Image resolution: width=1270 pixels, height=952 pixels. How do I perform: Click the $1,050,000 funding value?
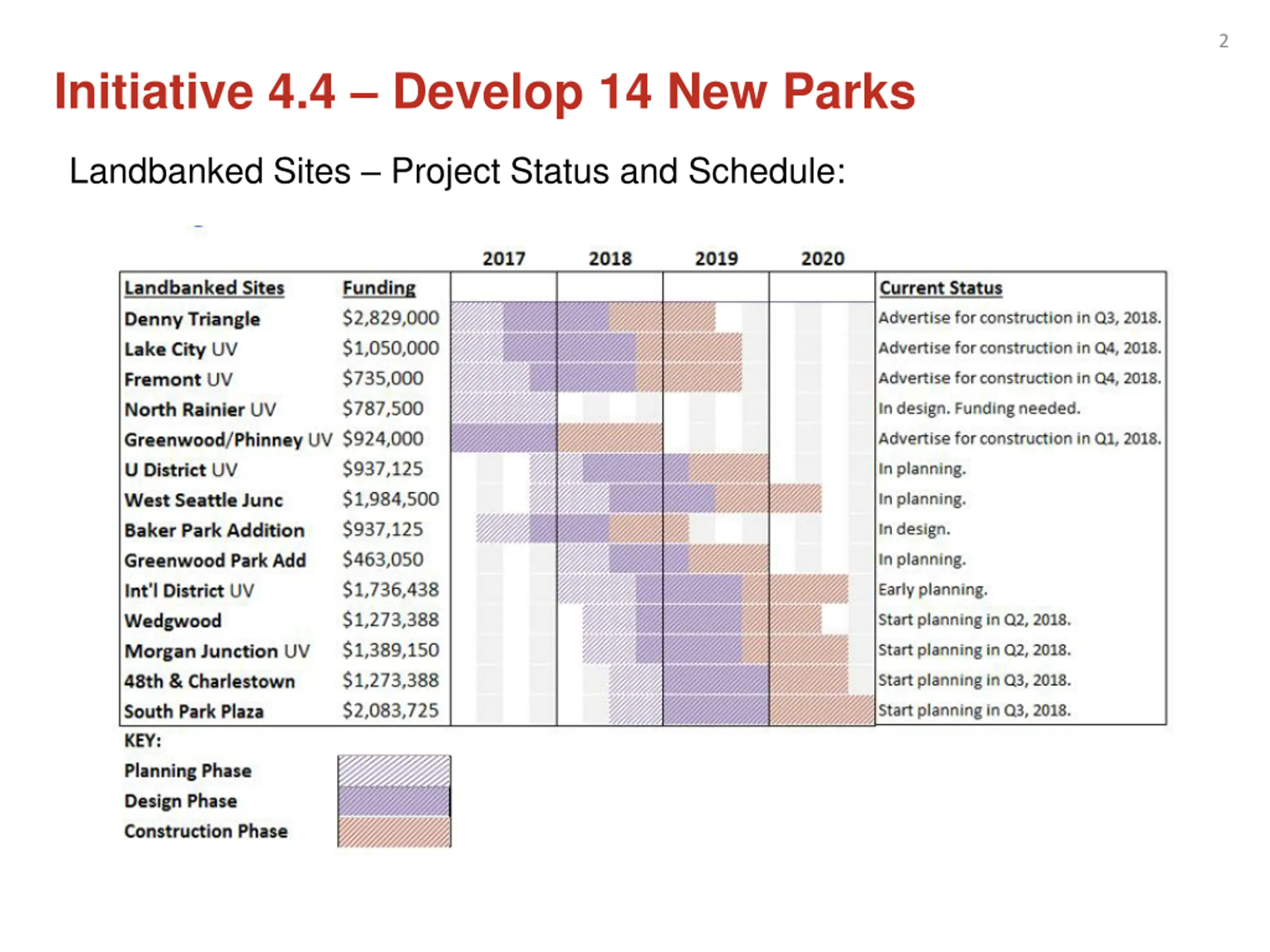[391, 348]
